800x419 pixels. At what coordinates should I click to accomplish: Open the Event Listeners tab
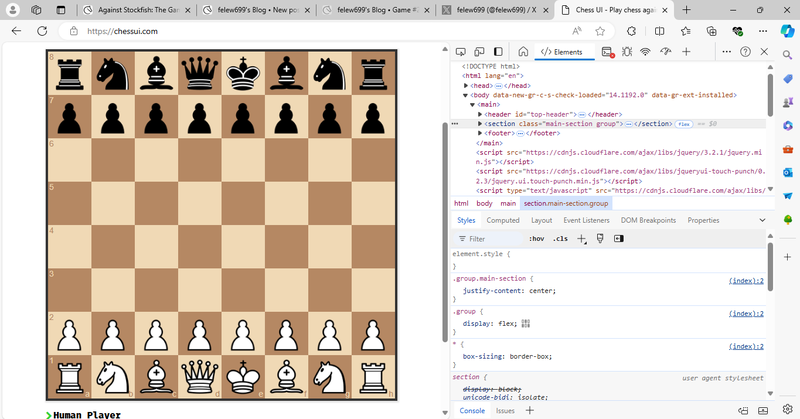click(x=586, y=220)
